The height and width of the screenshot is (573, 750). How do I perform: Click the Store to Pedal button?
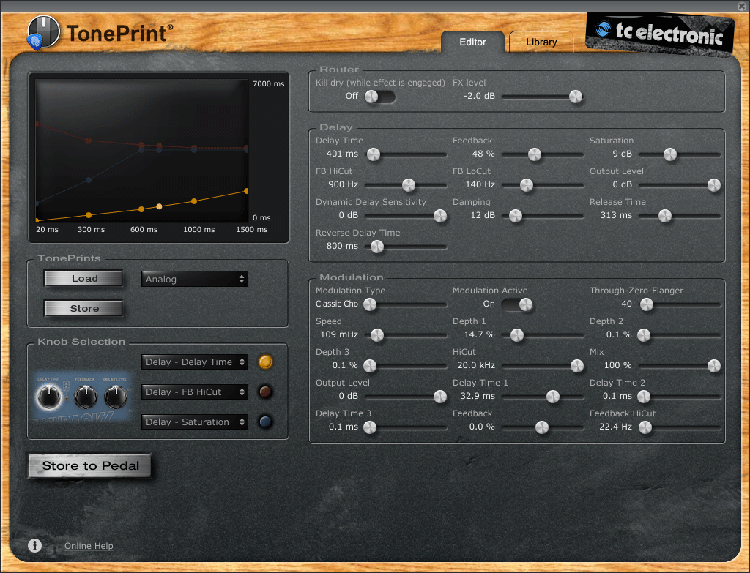point(90,466)
